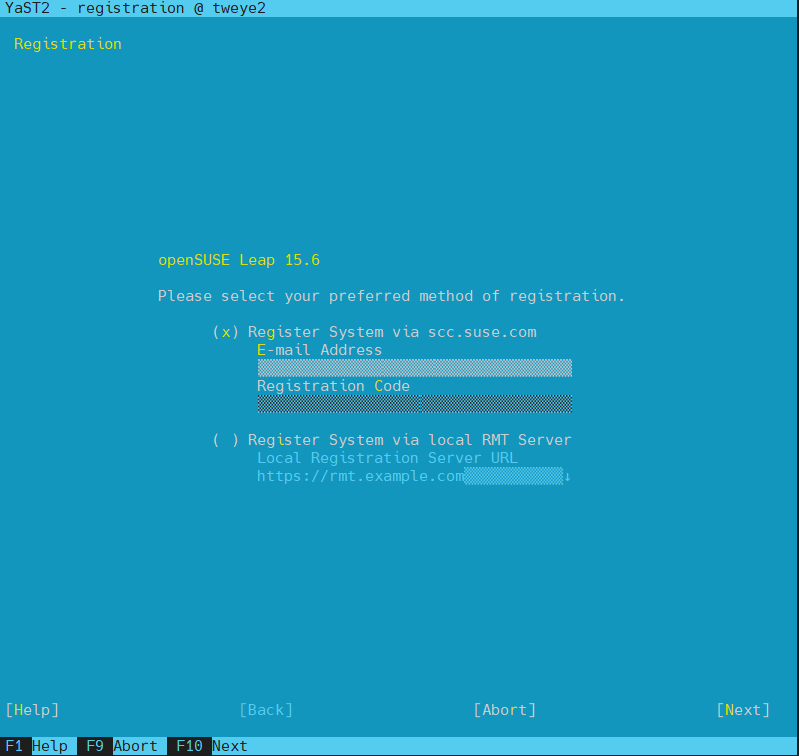Screen dimensions: 799x756
Task: Click the 'openSUSE Leap 15.6' product text
Action: click(239, 260)
